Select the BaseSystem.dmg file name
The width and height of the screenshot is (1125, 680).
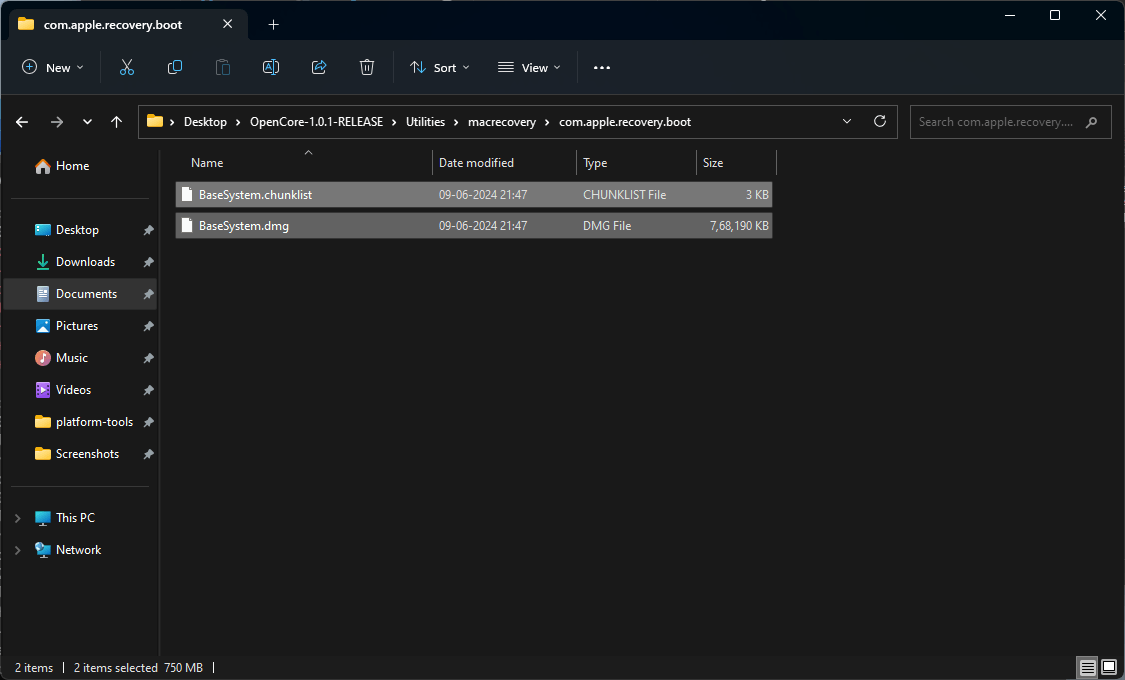coord(244,225)
